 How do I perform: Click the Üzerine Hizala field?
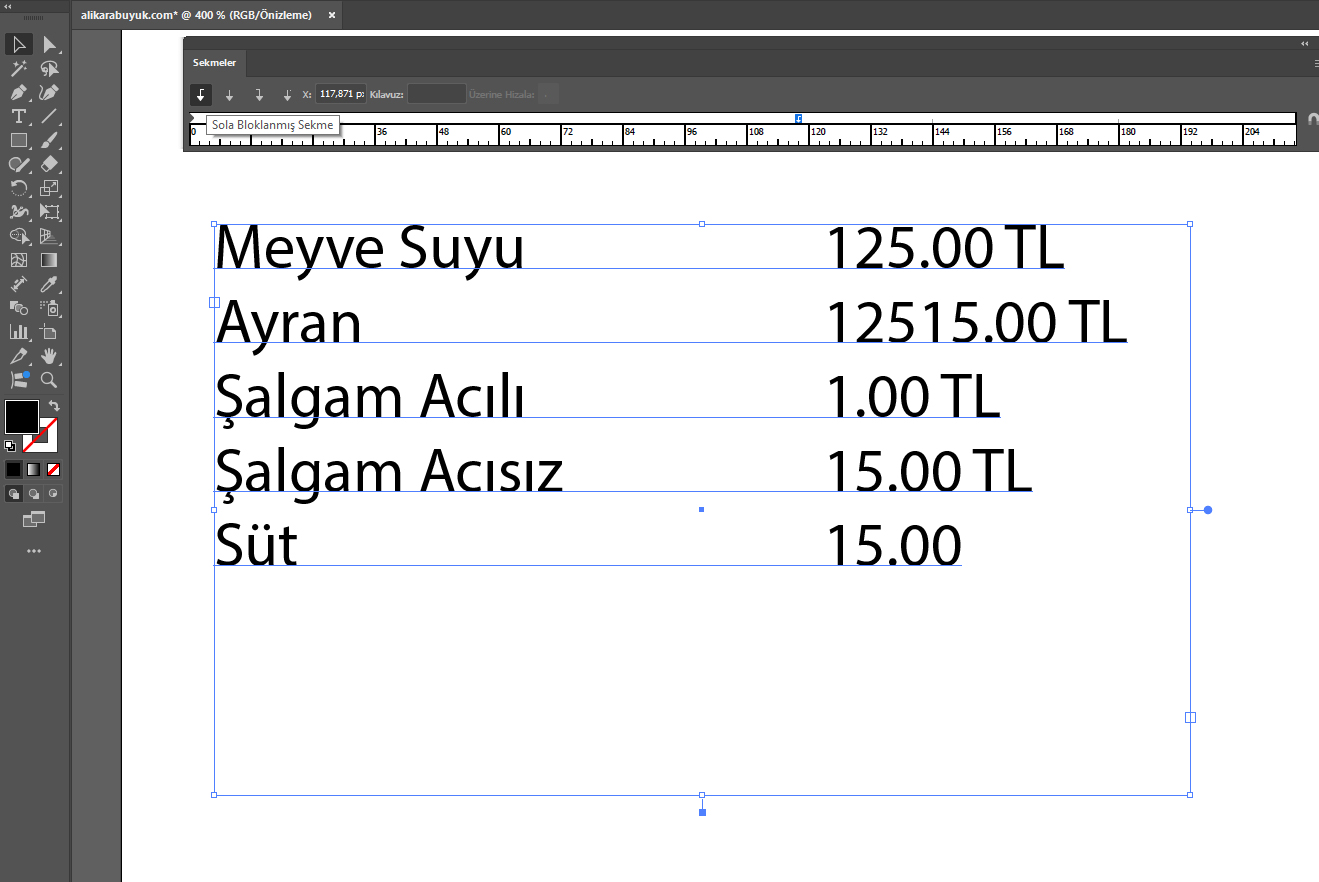(548, 95)
